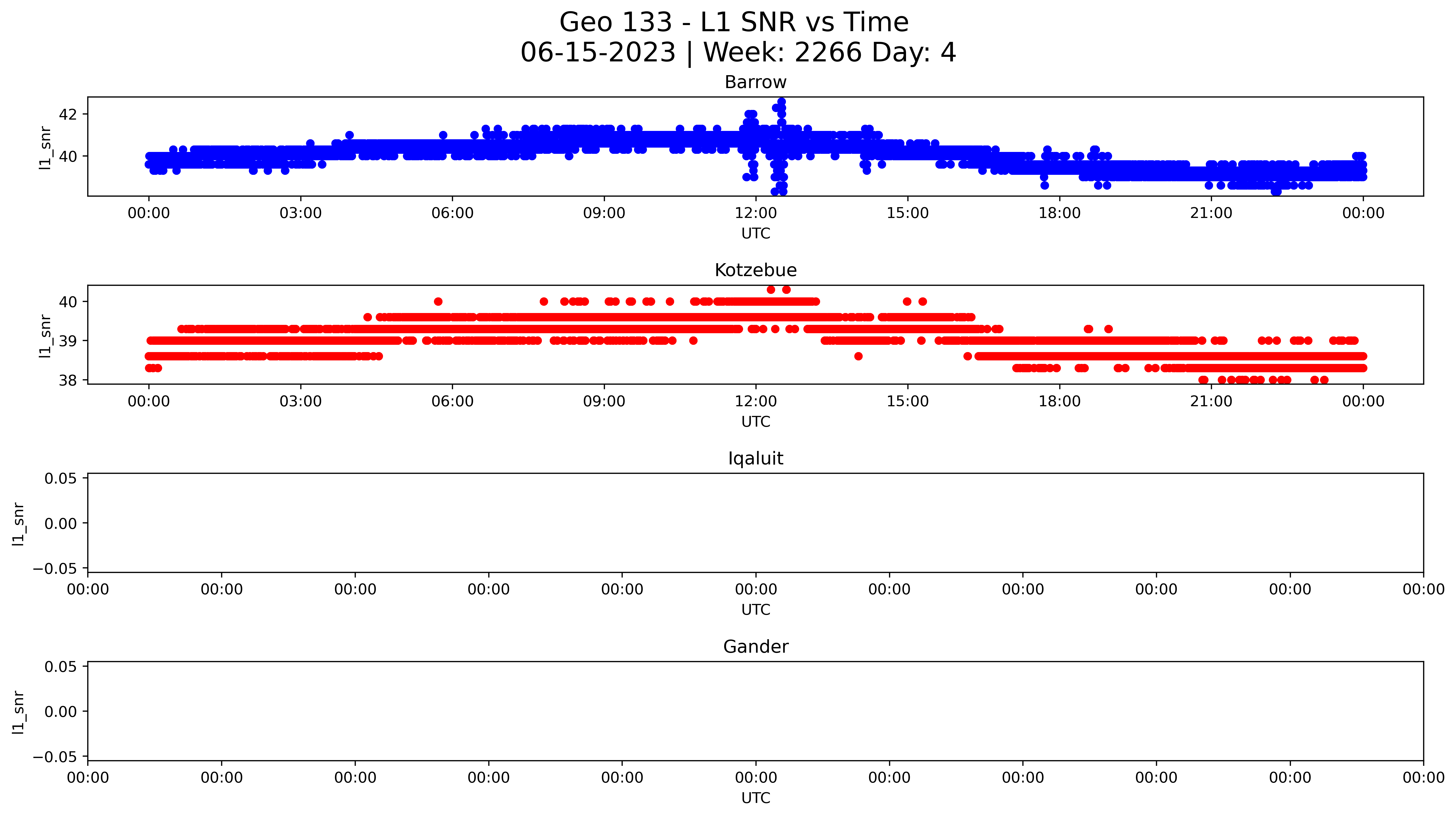Click the Barrow y-axis tick label '40'
This screenshot has width=1456, height=817.
[68, 156]
